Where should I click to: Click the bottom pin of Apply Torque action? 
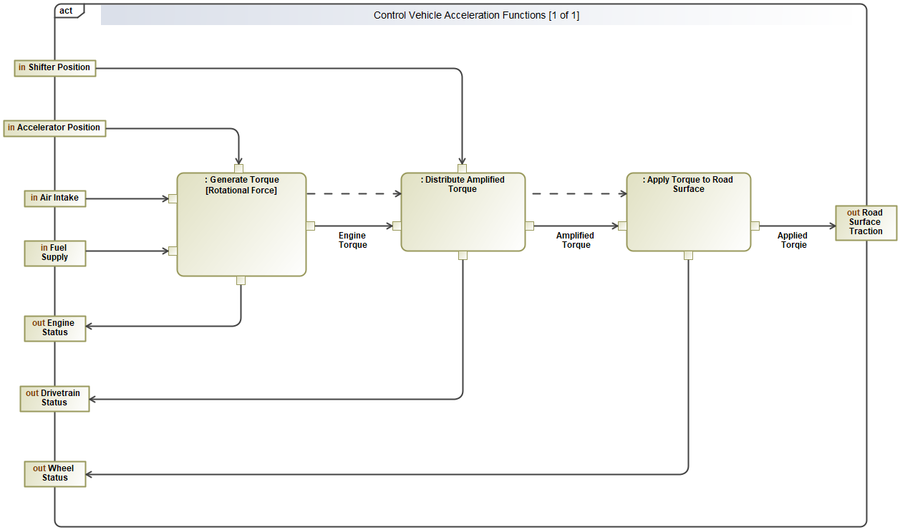688,255
